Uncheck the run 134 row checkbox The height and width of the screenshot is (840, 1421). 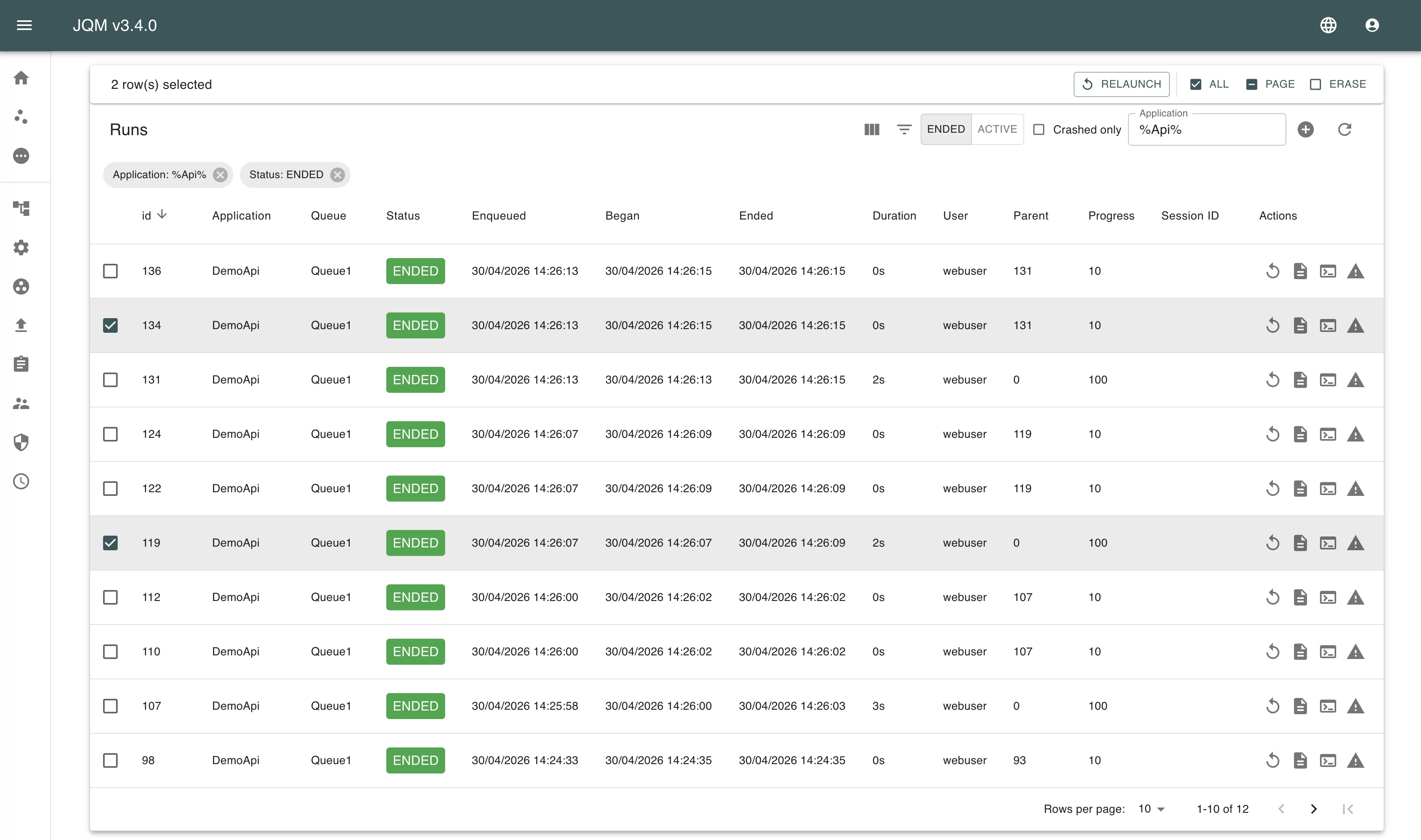[110, 325]
